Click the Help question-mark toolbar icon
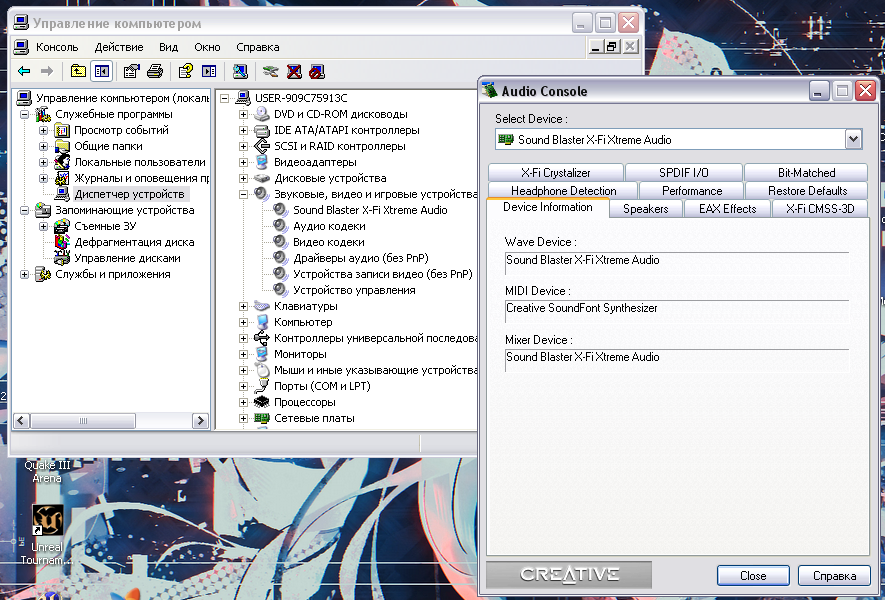 point(186,71)
